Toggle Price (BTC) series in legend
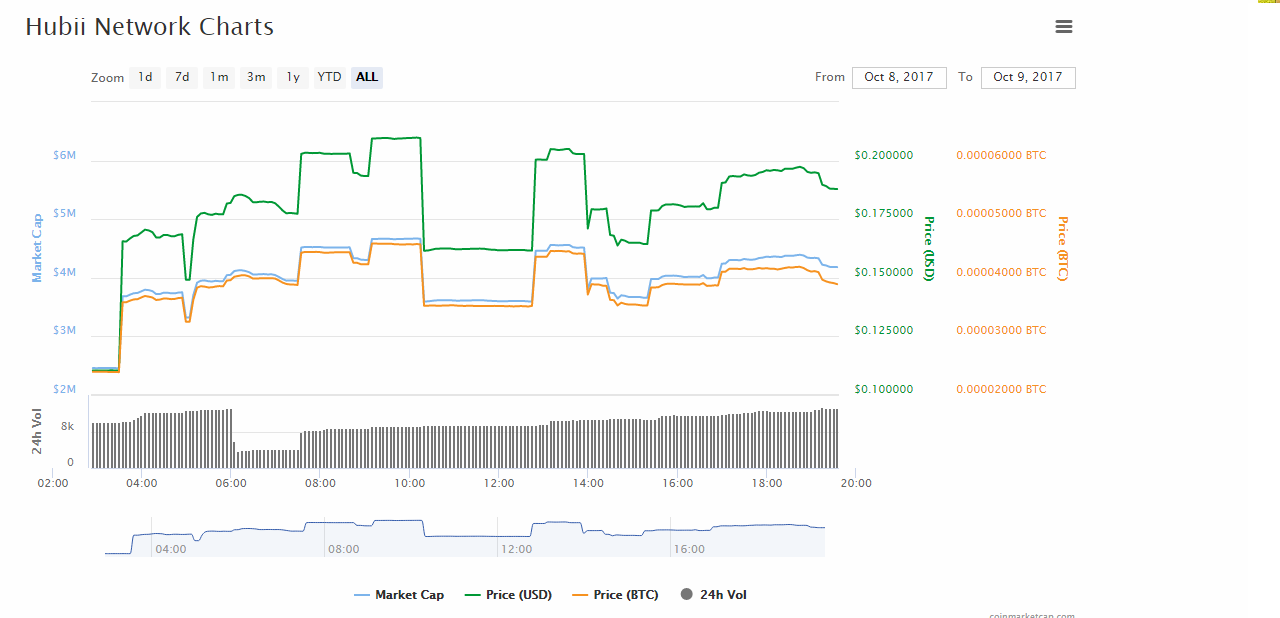This screenshot has width=1280, height=618. (x=615, y=595)
